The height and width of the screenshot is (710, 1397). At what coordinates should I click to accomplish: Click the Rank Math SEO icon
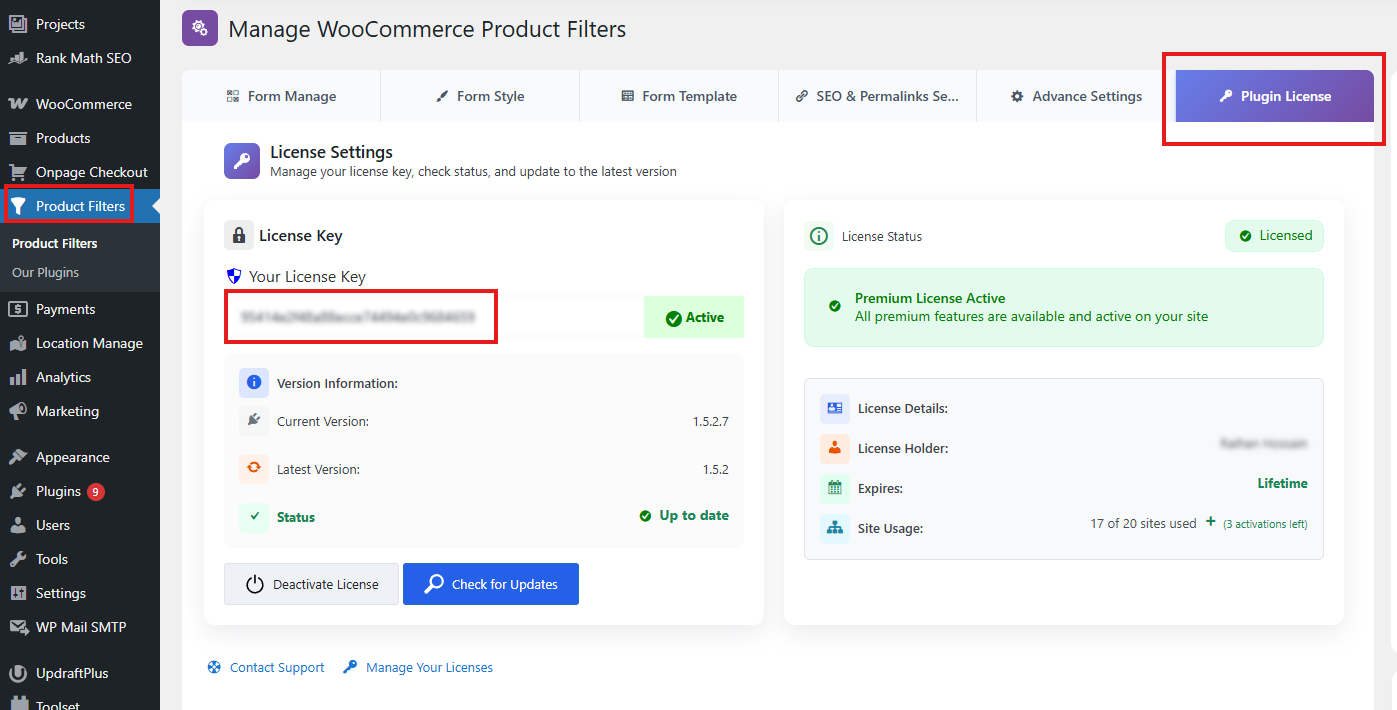click(18, 58)
